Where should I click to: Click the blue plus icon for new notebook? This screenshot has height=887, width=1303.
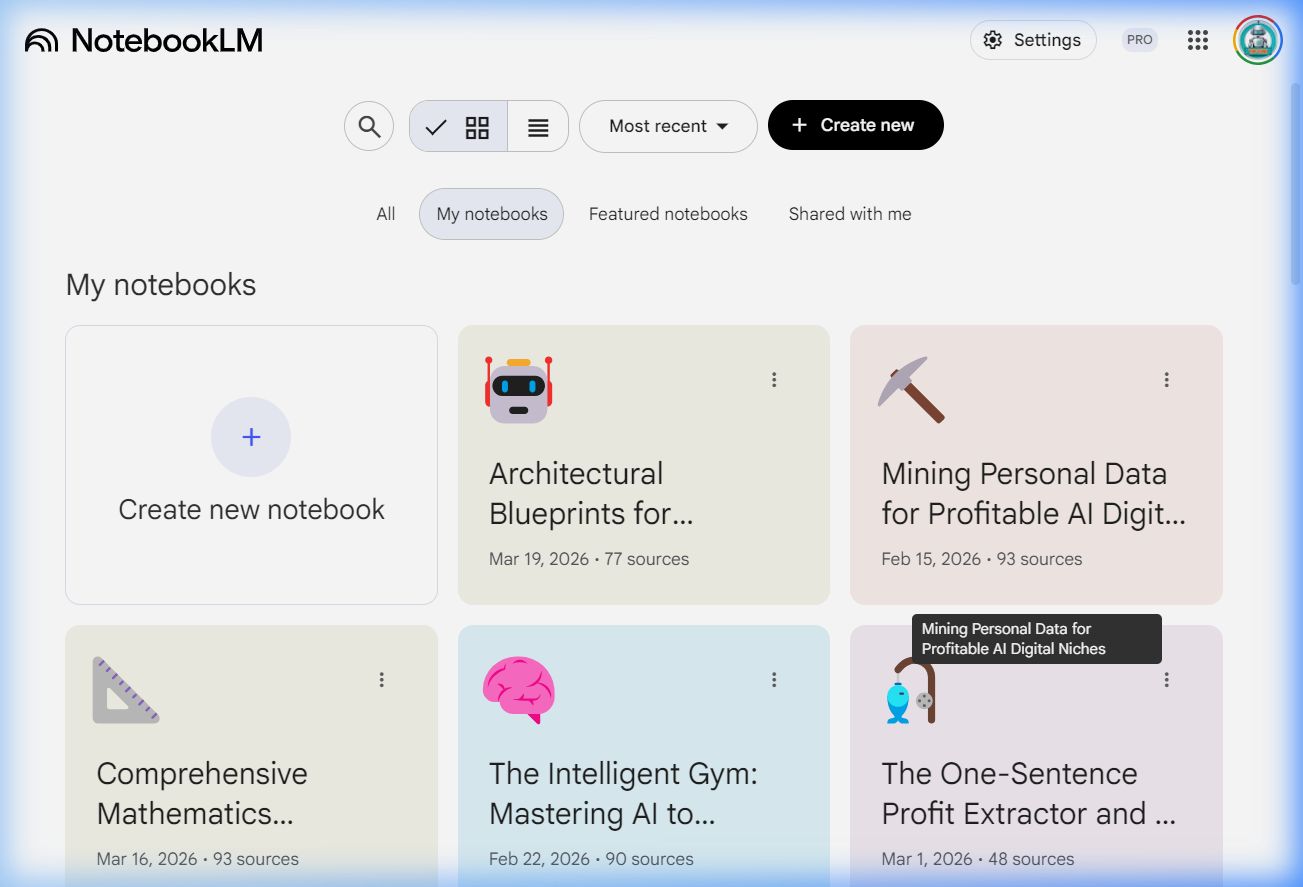click(251, 437)
